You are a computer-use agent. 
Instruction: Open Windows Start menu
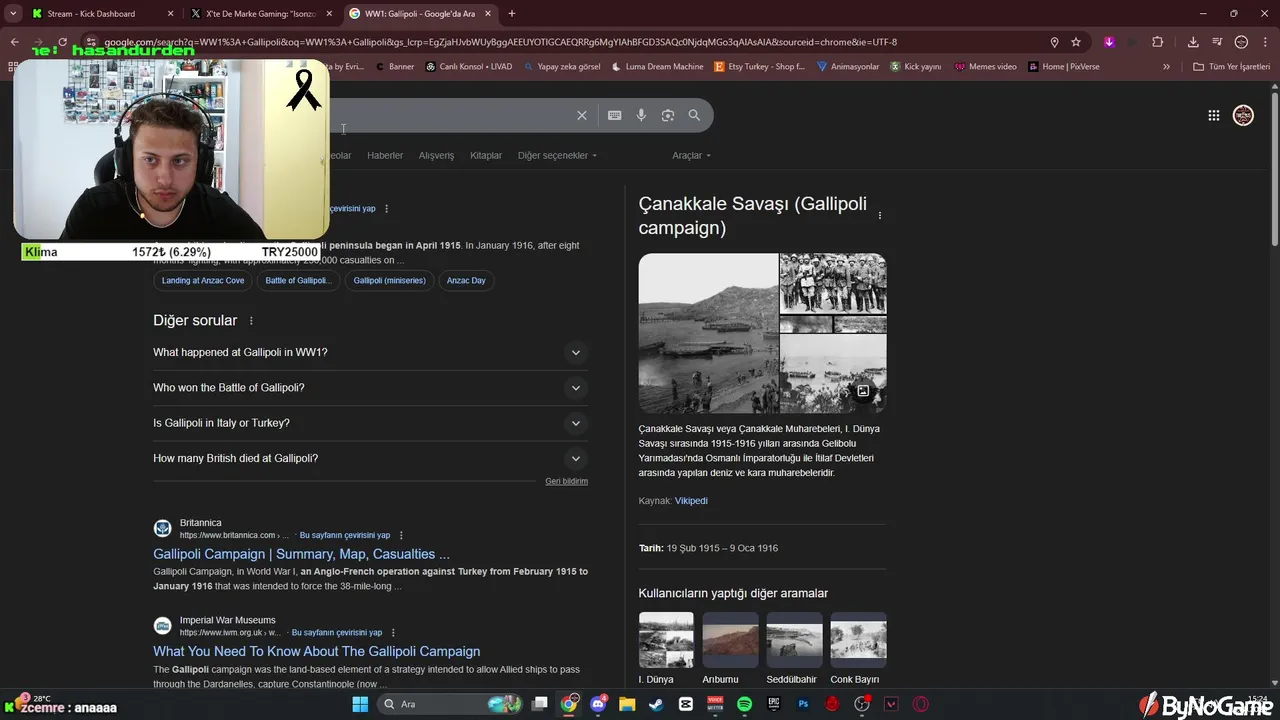(360, 704)
